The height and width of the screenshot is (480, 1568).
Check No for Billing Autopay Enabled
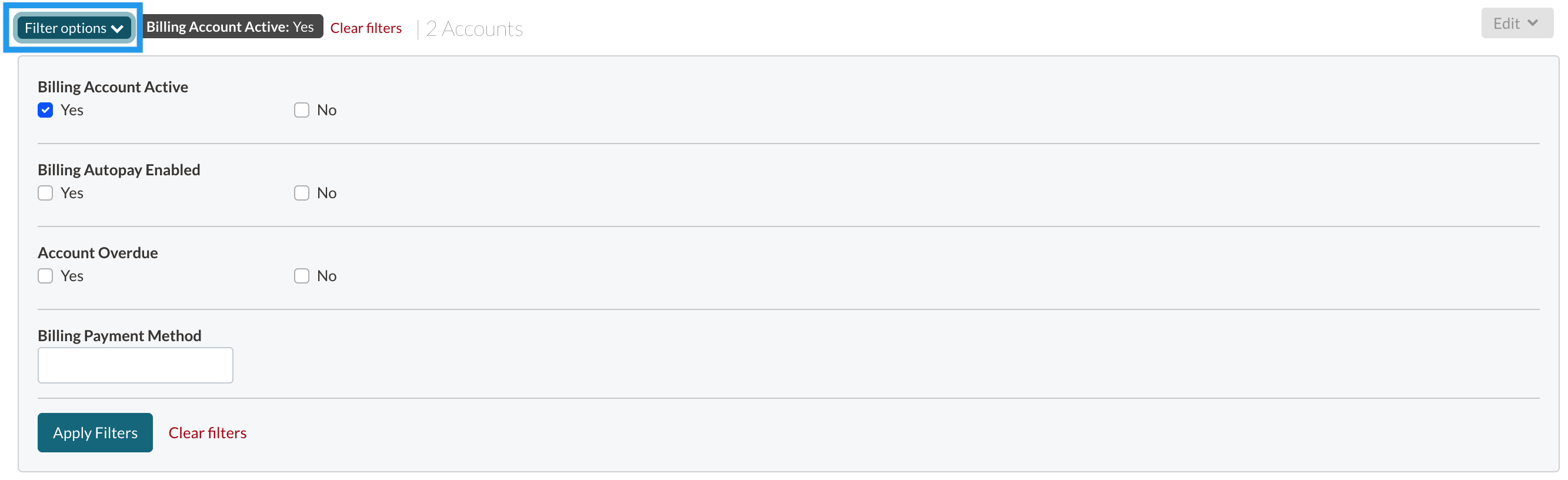301,192
